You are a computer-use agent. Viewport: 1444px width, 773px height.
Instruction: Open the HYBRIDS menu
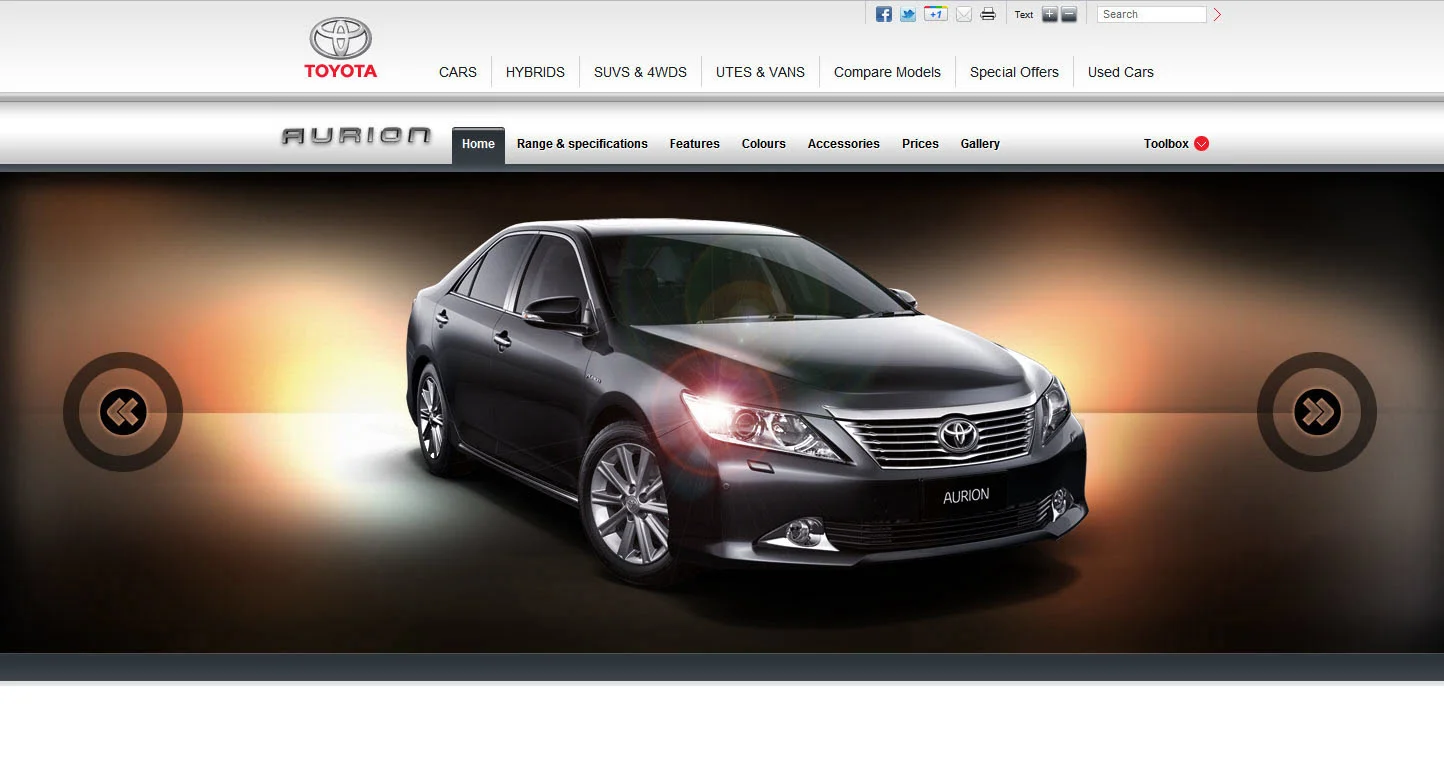tap(535, 72)
